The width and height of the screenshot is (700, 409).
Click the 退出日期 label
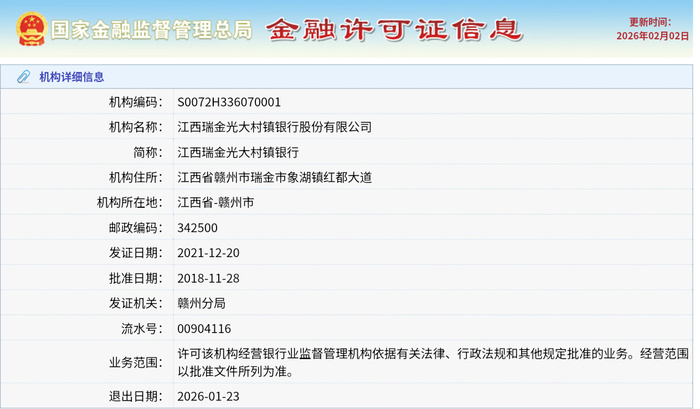[x=136, y=396]
